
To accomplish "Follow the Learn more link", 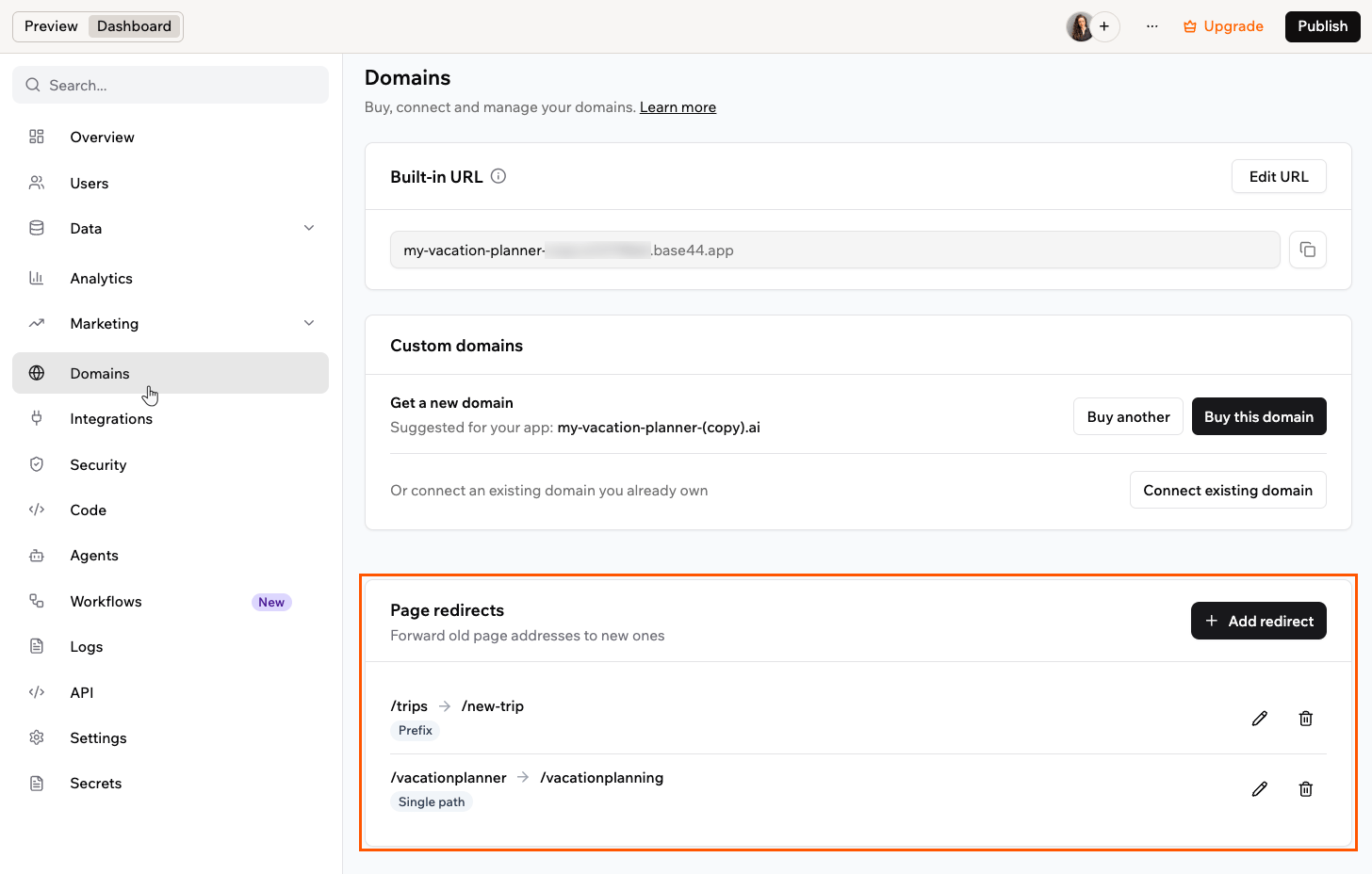I will 678,107.
